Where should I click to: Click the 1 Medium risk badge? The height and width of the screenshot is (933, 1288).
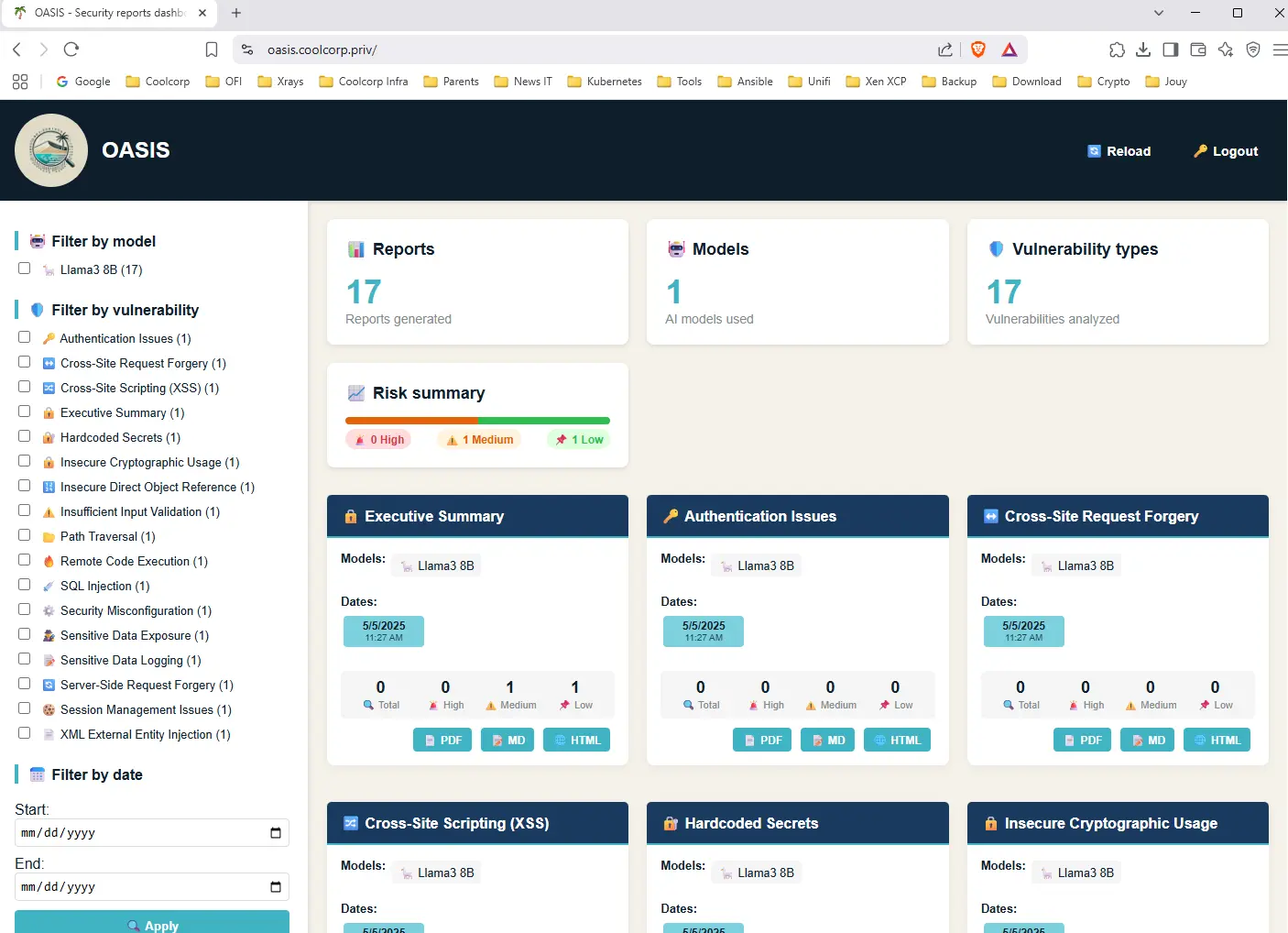click(x=479, y=440)
